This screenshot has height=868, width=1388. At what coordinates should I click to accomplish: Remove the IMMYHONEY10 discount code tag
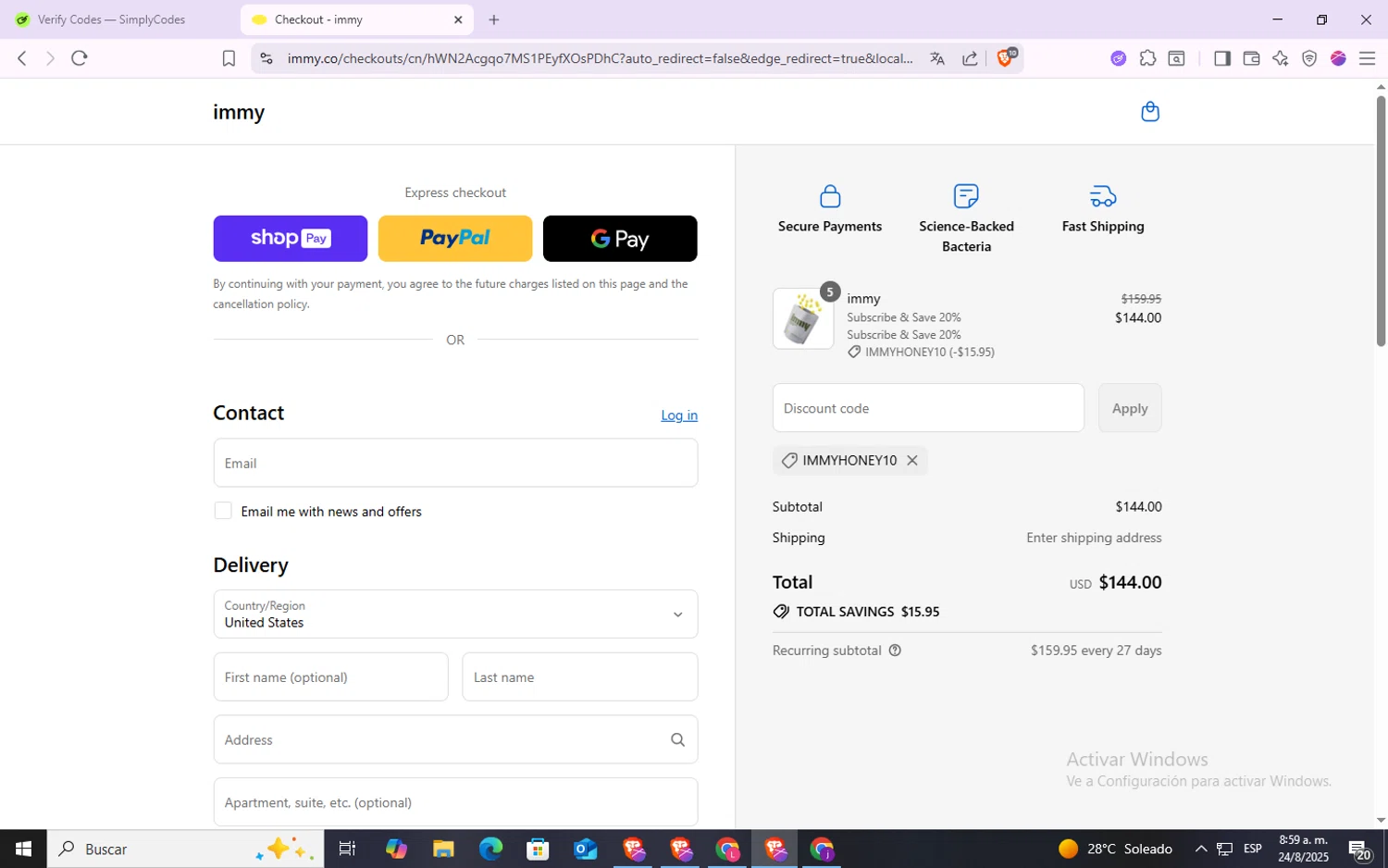point(912,461)
